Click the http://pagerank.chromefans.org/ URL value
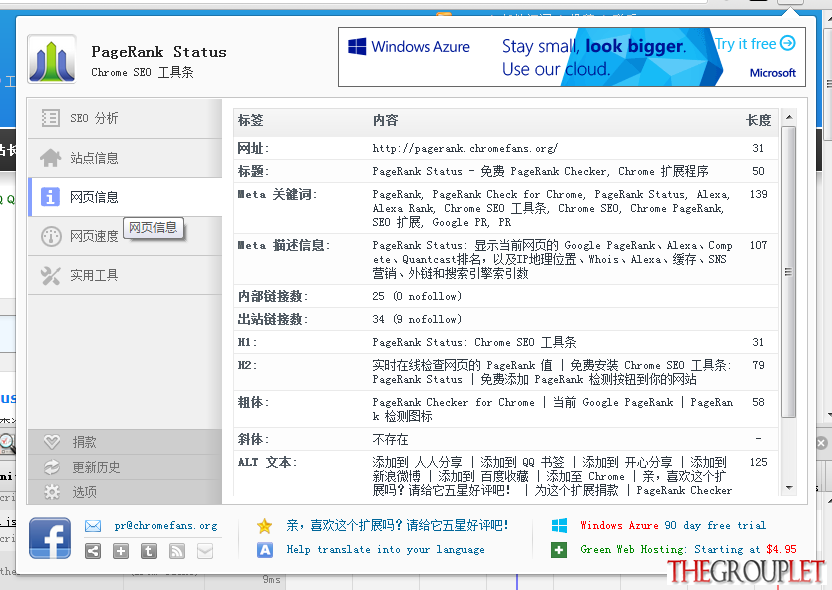The image size is (832, 590). point(465,149)
